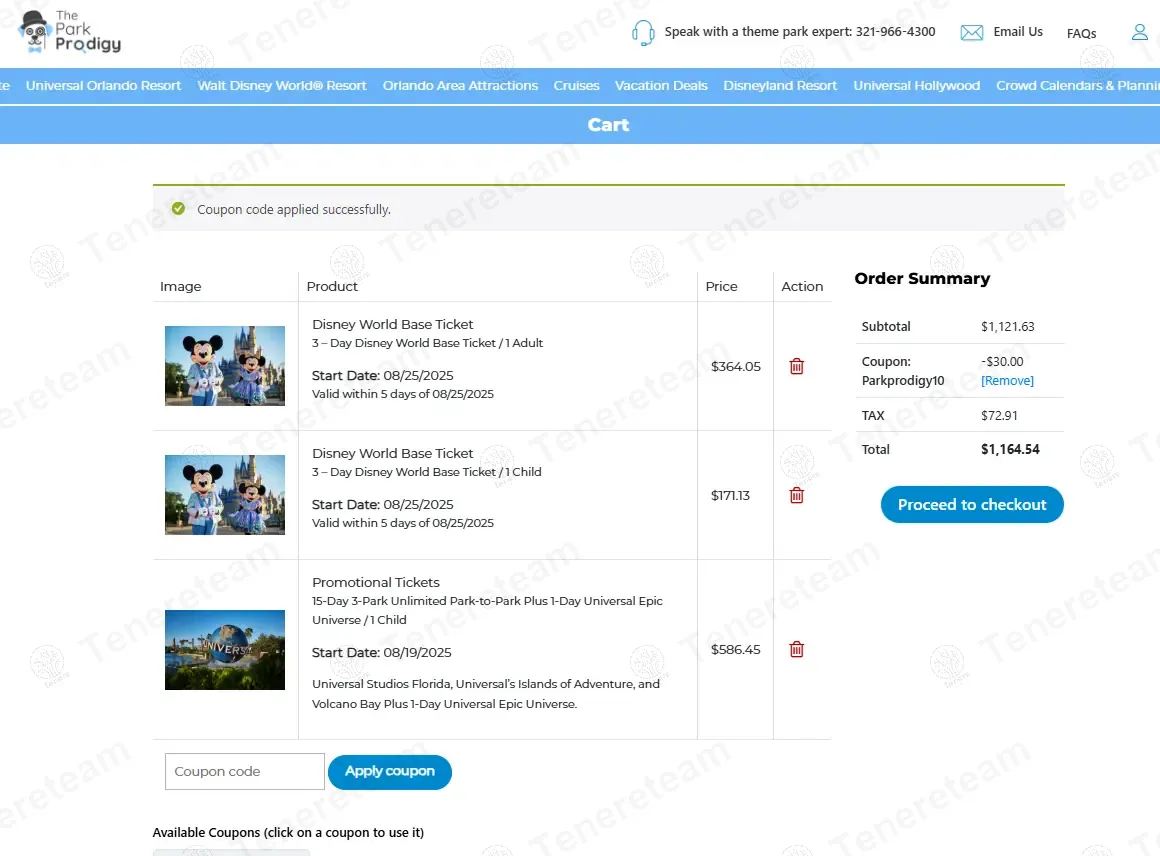The height and width of the screenshot is (856, 1160).
Task: Click the green coupon success checkmark
Action: 178,209
